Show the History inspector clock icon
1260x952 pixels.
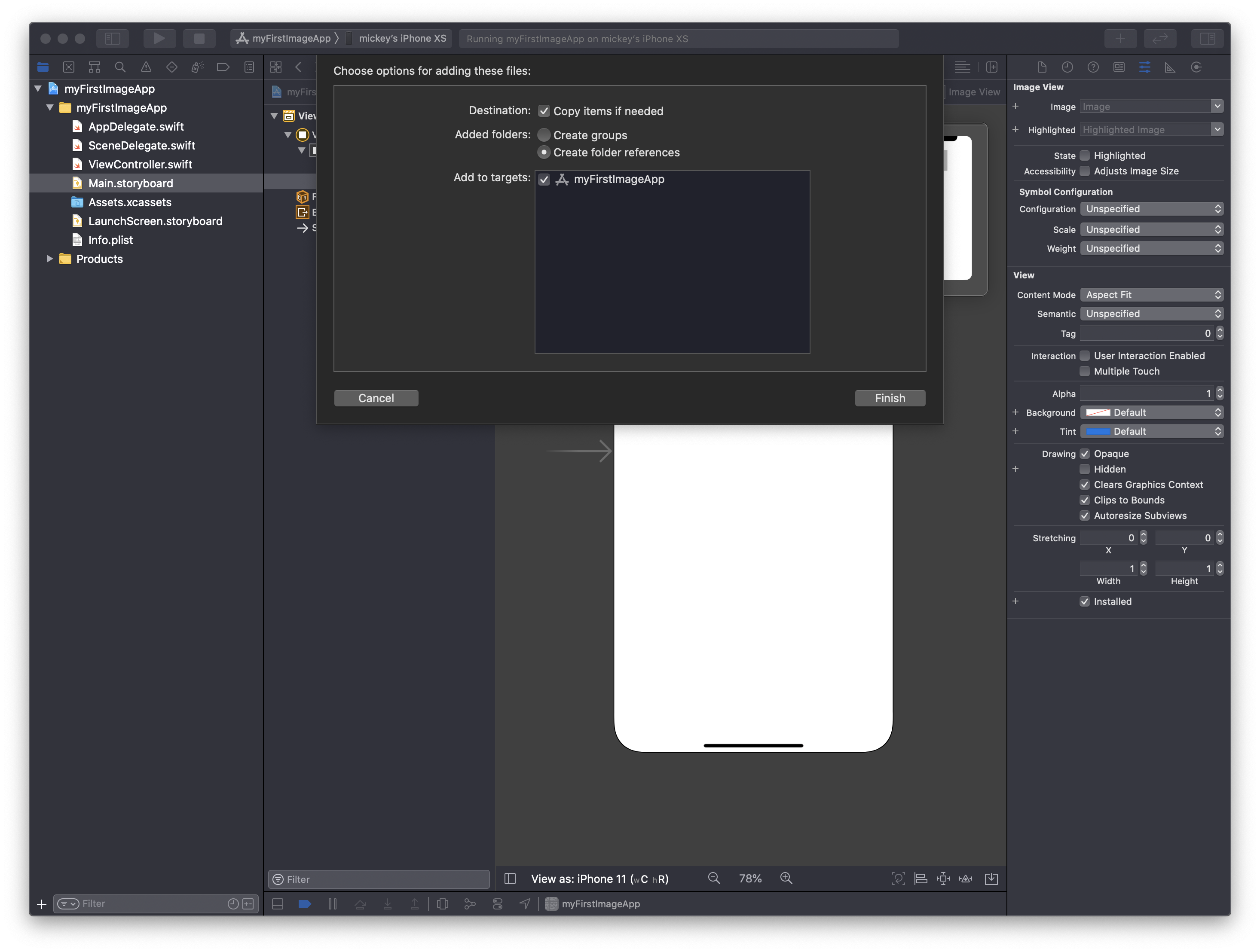click(1067, 67)
